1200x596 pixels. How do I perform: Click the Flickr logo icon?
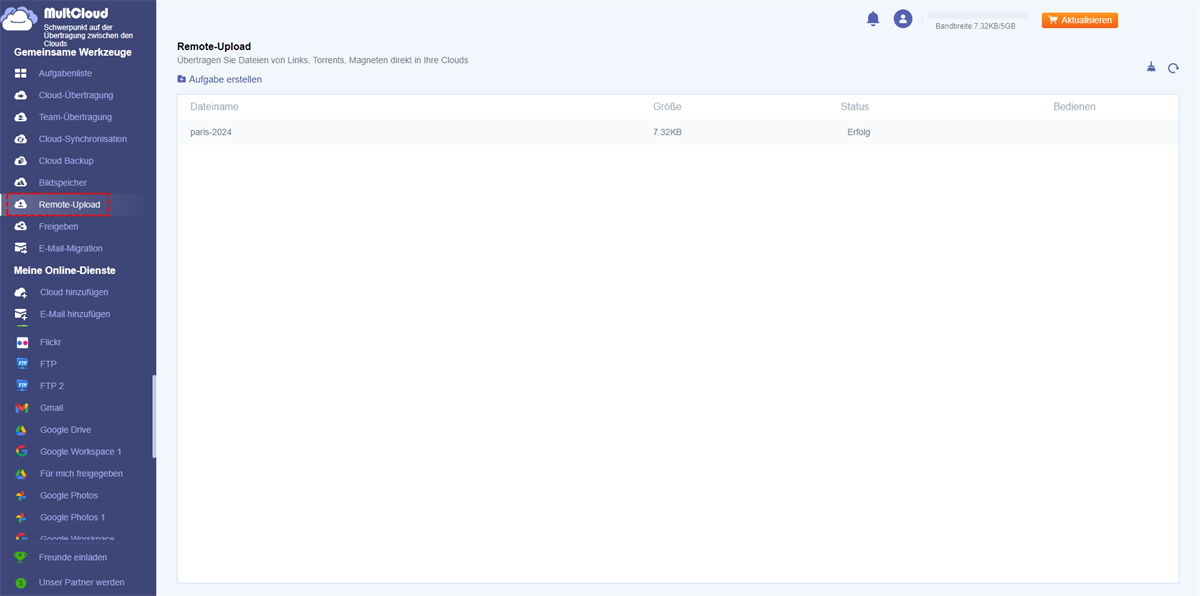[x=22, y=342]
